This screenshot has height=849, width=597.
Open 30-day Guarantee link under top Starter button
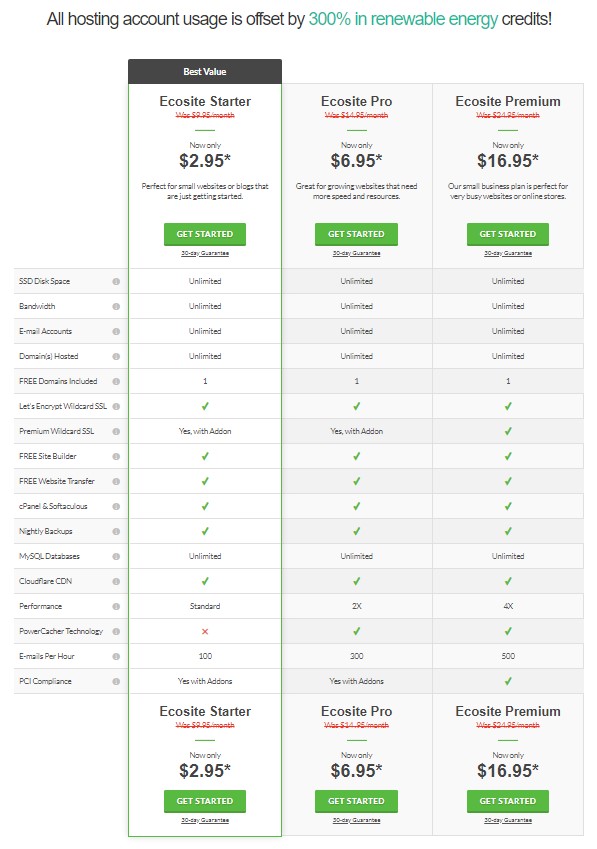coord(205,253)
